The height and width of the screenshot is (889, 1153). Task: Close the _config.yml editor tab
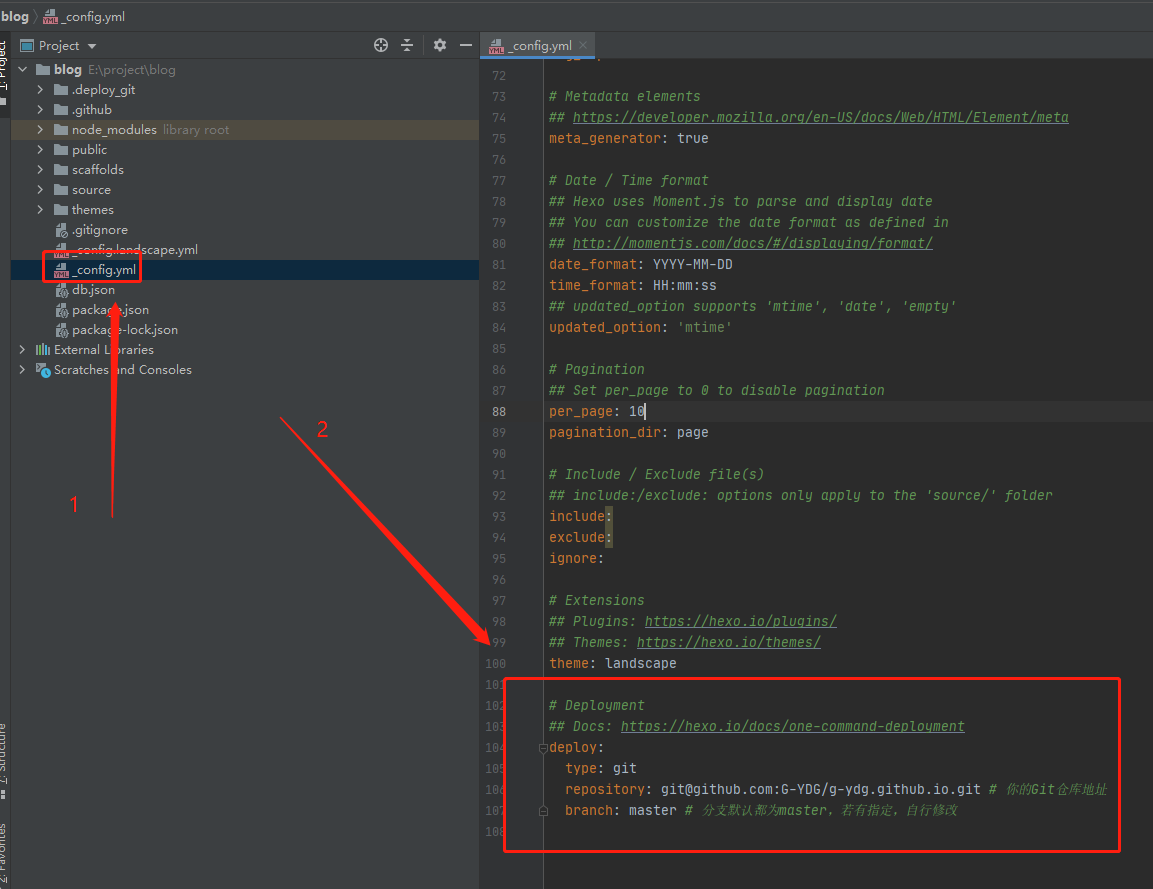(x=583, y=45)
